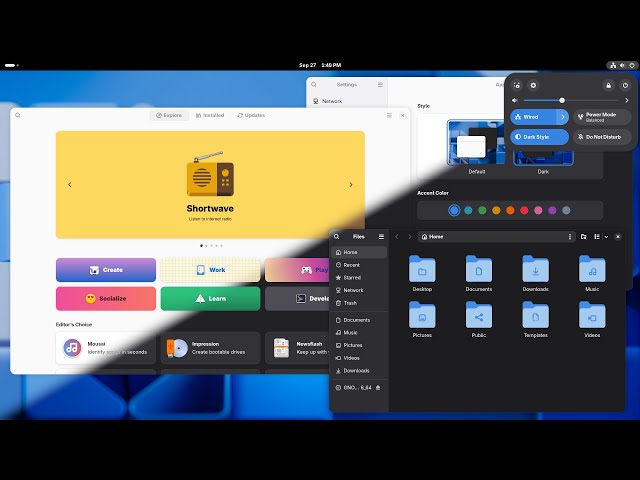Open Trash in Files sidebar
This screenshot has height=480, width=640.
[359, 303]
